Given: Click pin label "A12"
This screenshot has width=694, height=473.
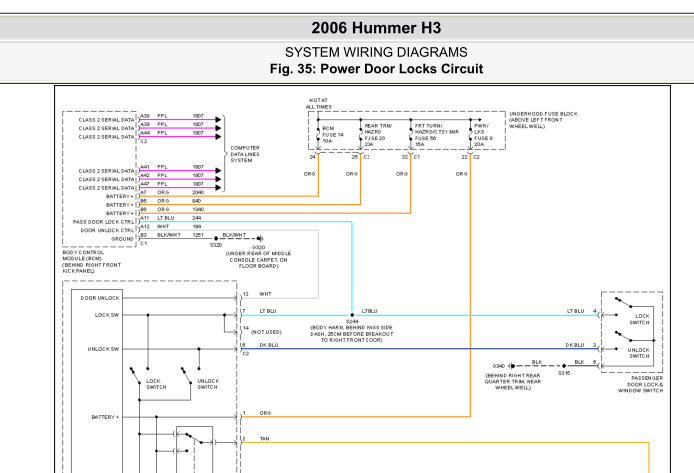Looking at the screenshot, I should pyautogui.click(x=145, y=227).
